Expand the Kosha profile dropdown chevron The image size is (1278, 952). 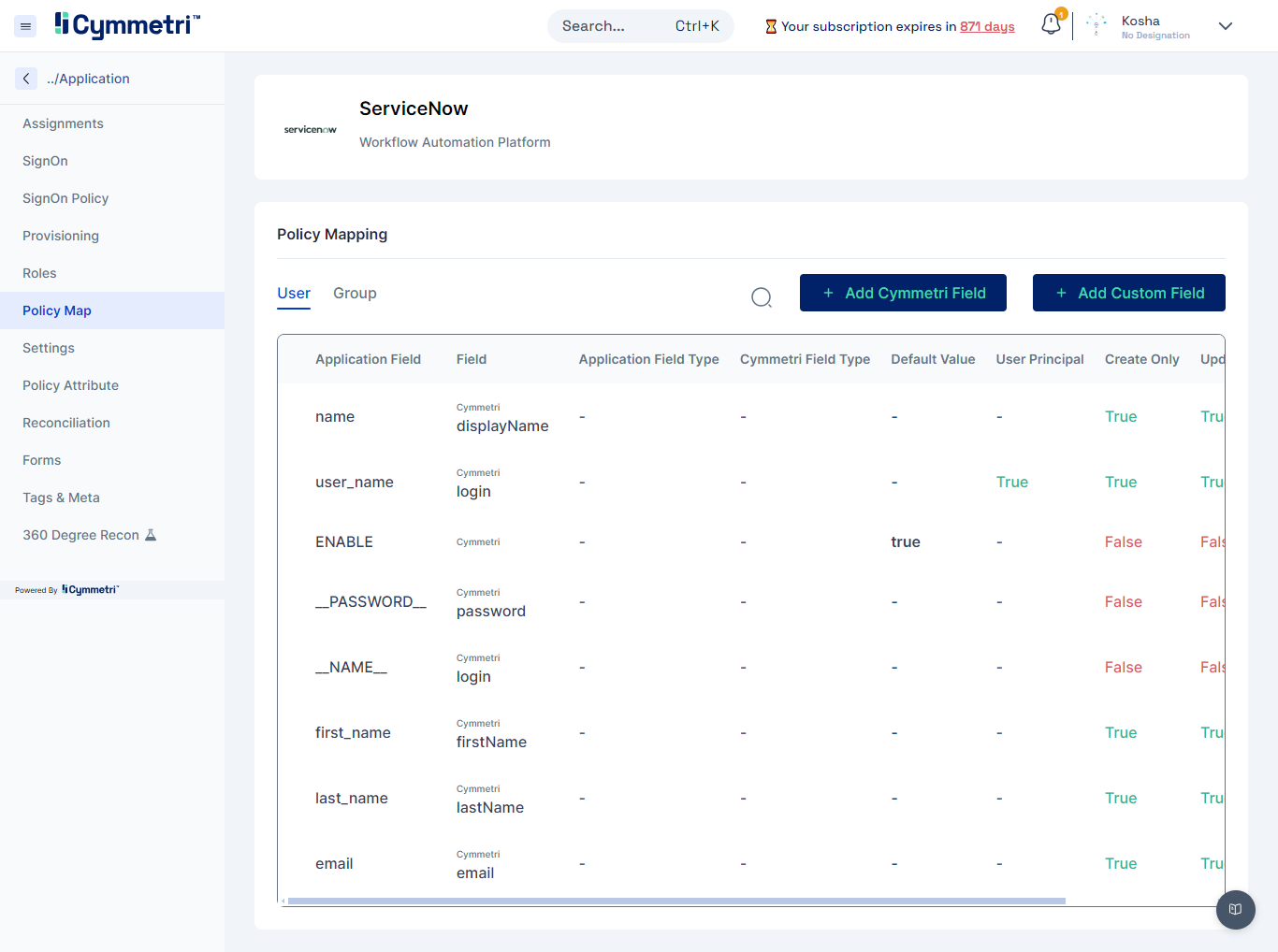tap(1226, 26)
